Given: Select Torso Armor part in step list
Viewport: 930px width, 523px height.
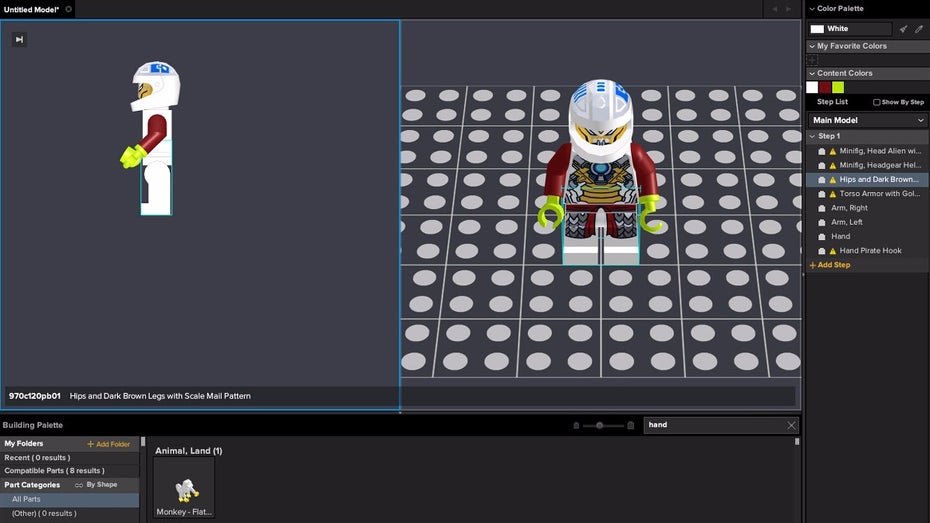Looking at the screenshot, I should pos(878,194).
